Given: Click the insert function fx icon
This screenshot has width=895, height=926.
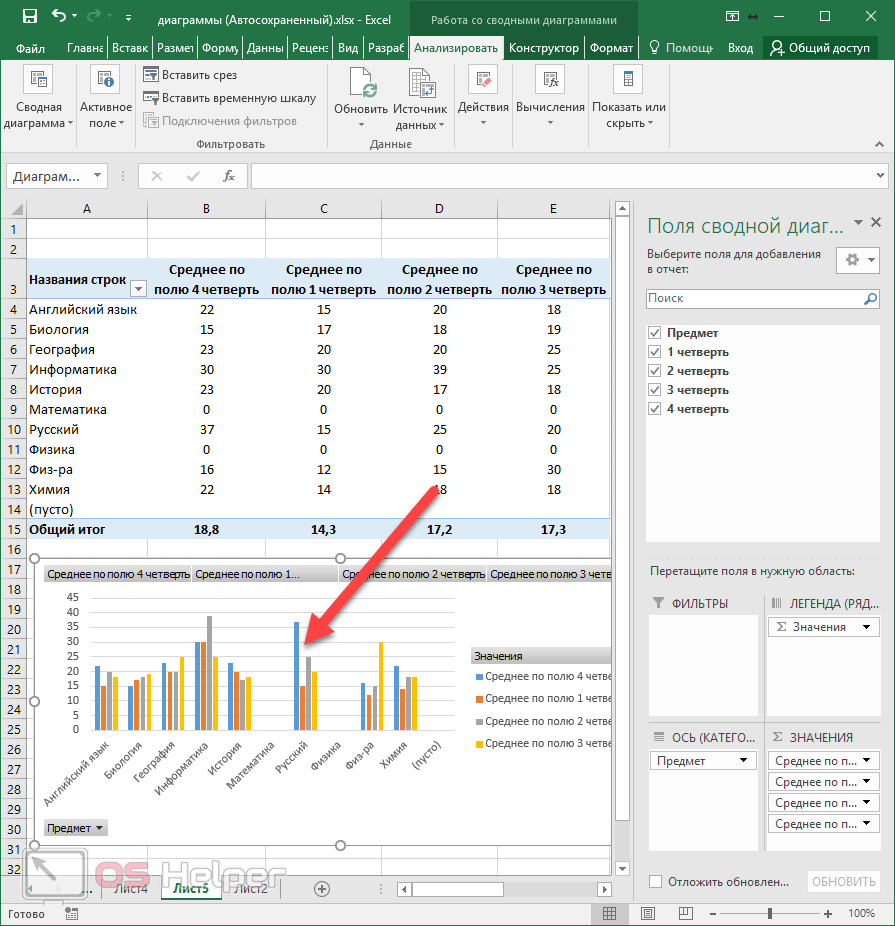Looking at the screenshot, I should coord(229,176).
